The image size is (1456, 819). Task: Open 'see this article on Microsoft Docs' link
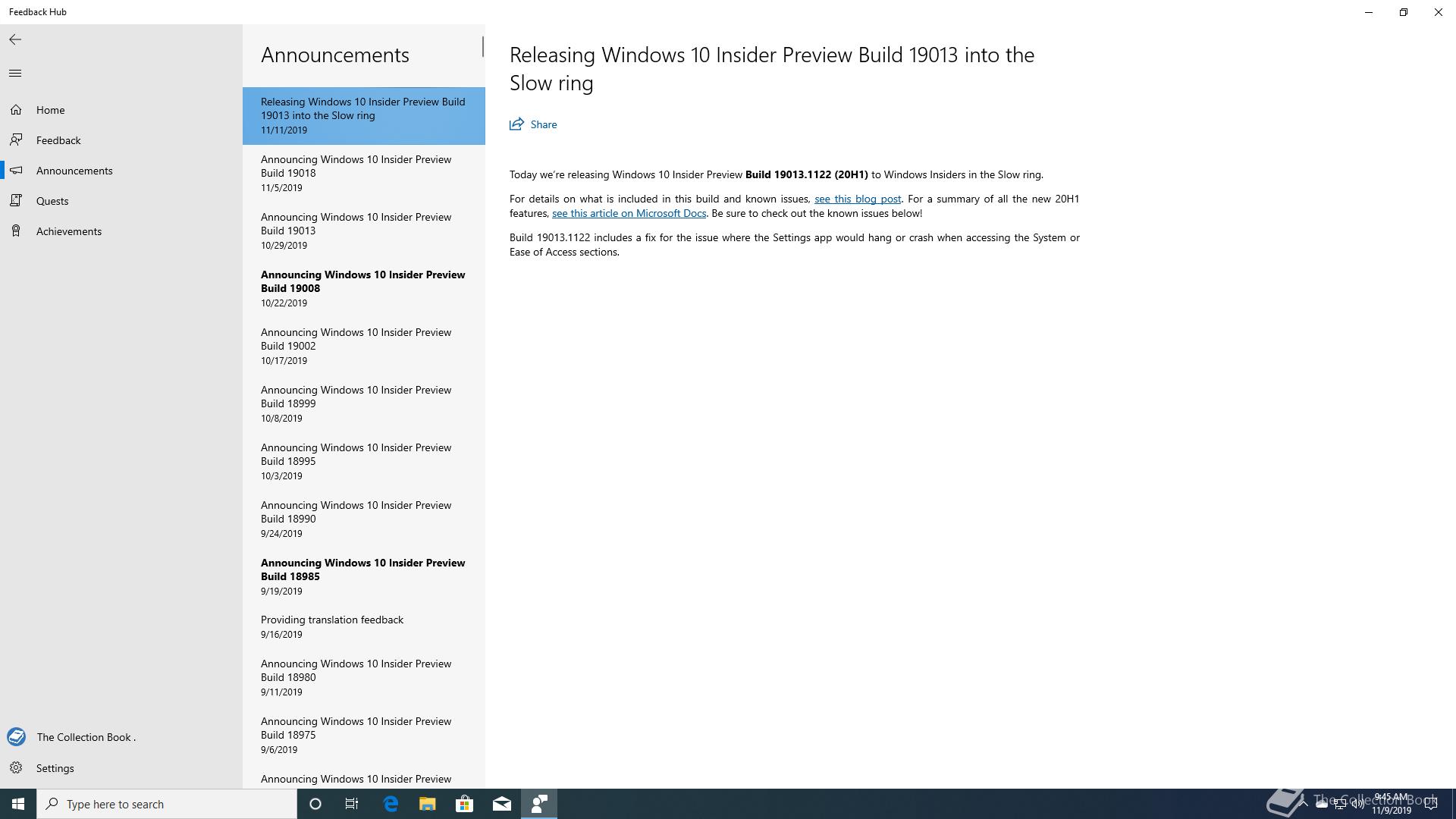[629, 213]
